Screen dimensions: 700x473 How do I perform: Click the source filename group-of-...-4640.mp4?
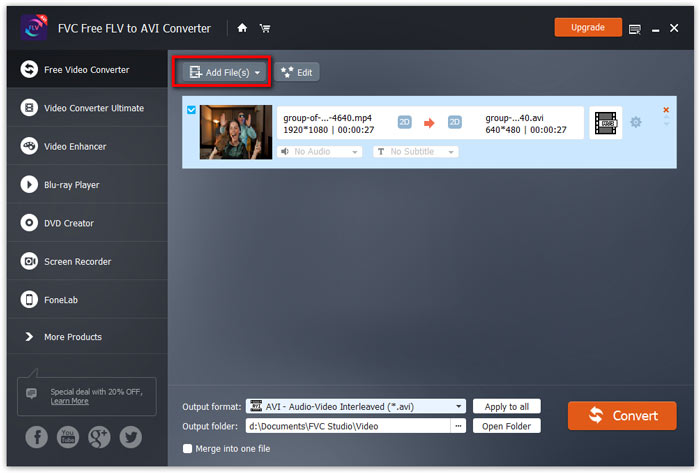pos(327,118)
